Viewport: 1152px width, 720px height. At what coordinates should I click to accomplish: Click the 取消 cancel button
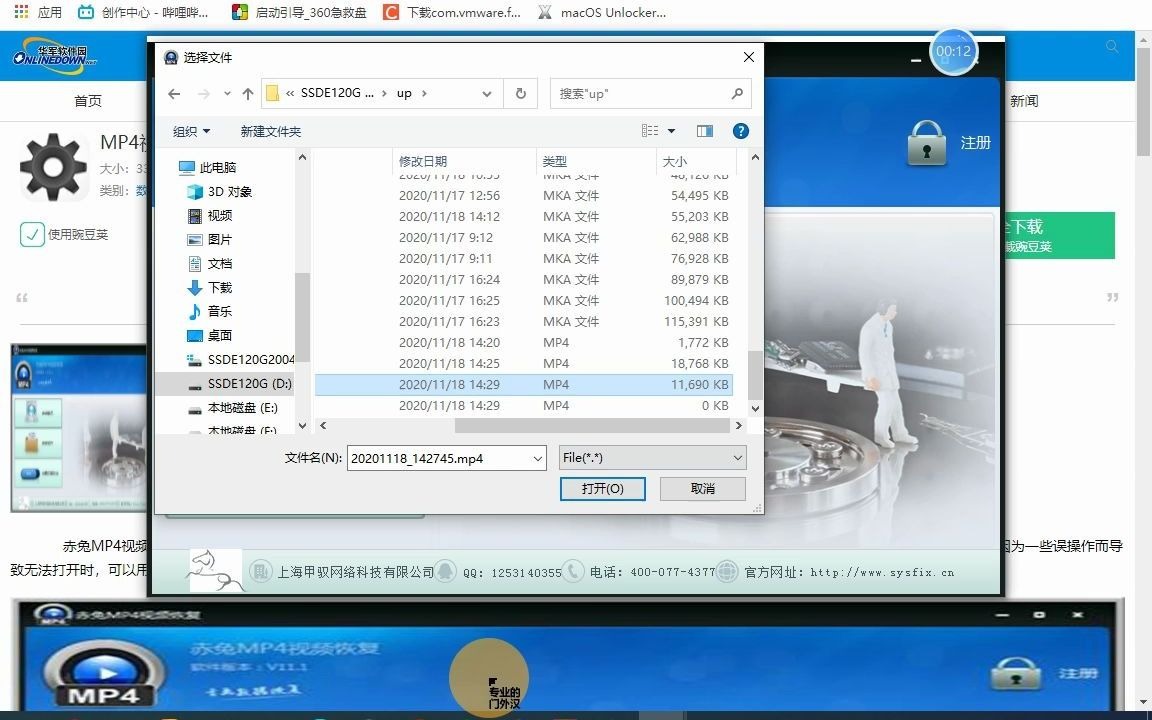[x=702, y=489]
